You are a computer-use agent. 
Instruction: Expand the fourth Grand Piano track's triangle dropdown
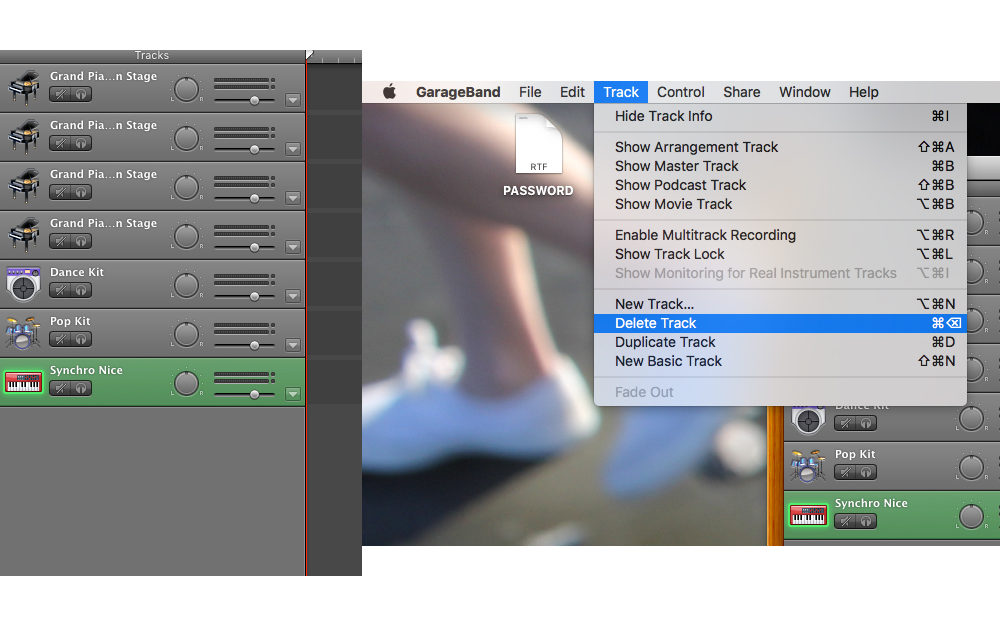[x=293, y=247]
